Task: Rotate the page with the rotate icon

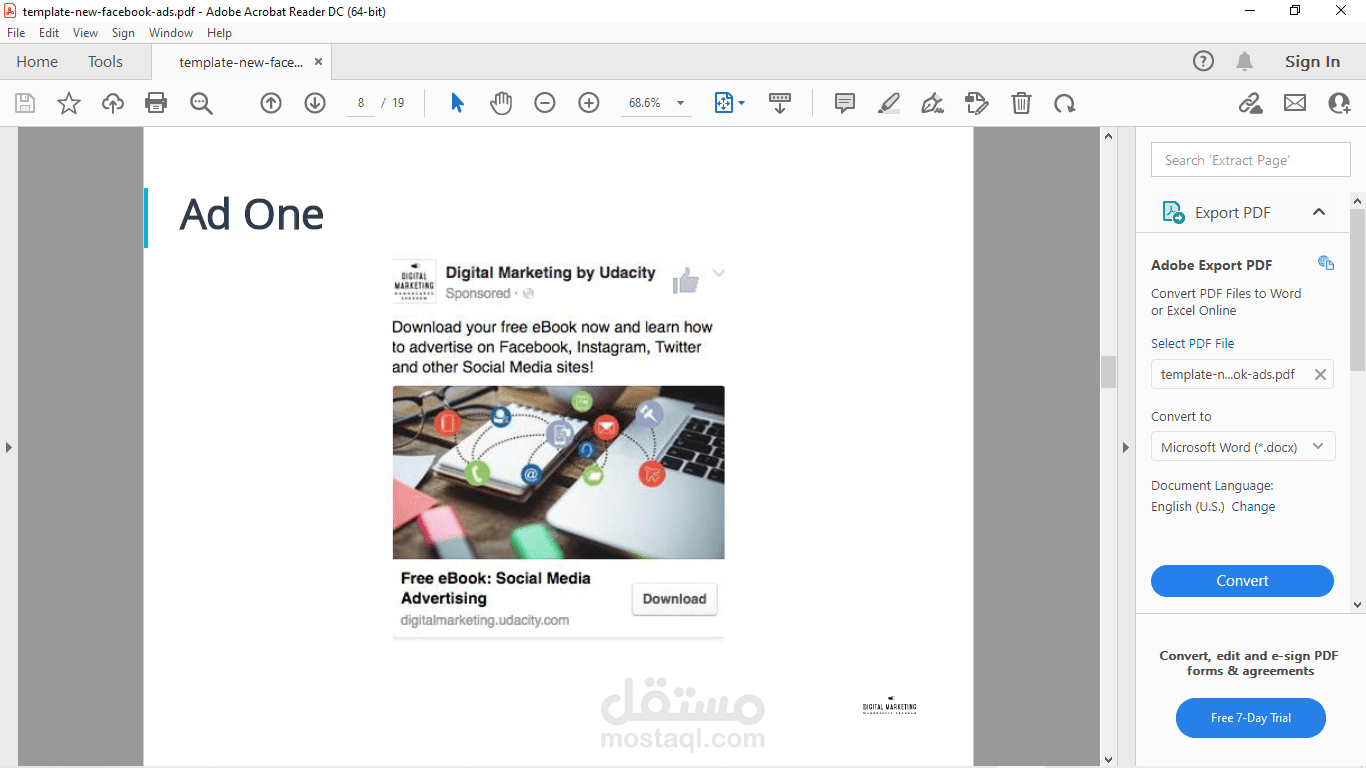Action: 1065,103
